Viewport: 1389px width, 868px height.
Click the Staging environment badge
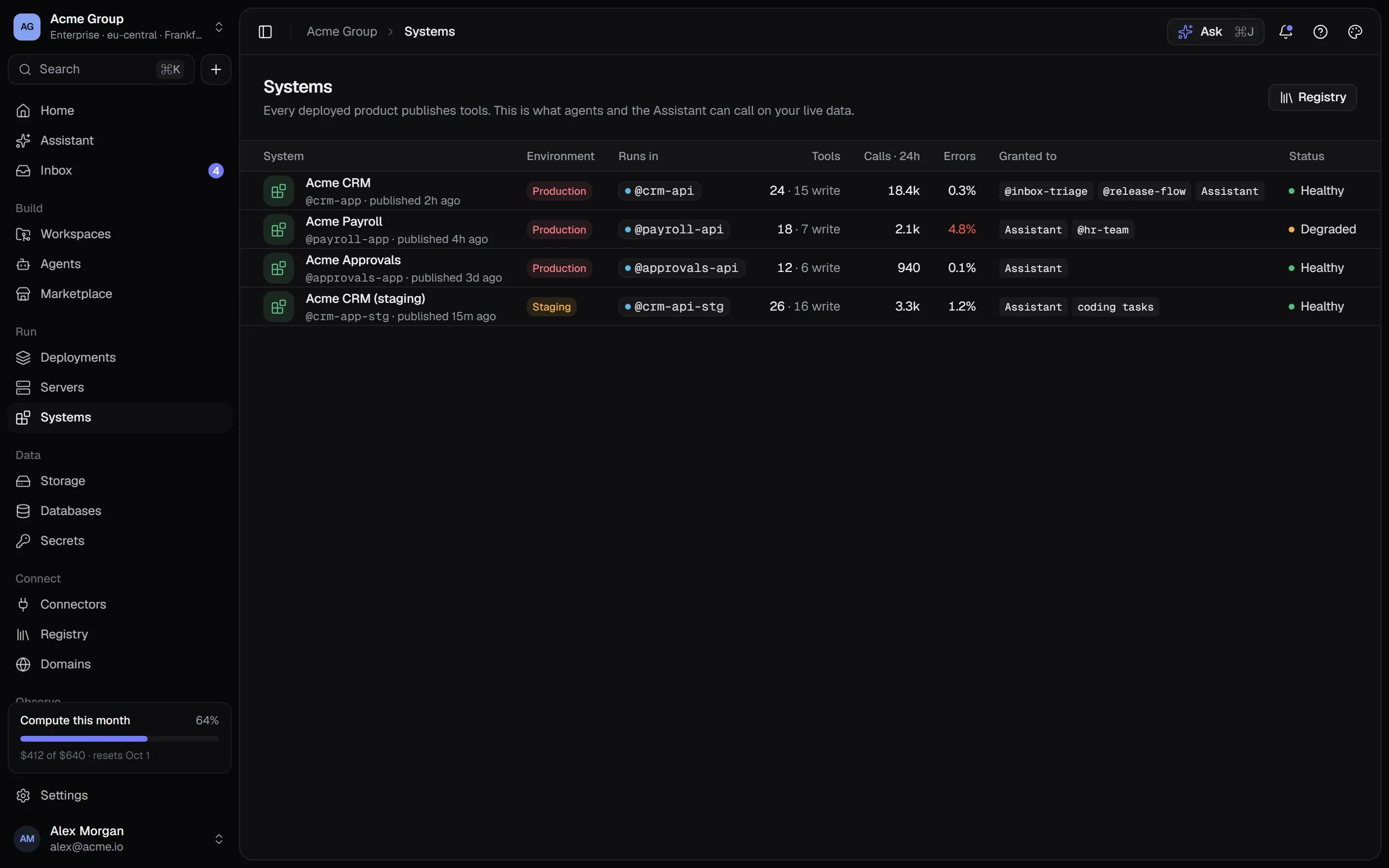pyautogui.click(x=552, y=307)
